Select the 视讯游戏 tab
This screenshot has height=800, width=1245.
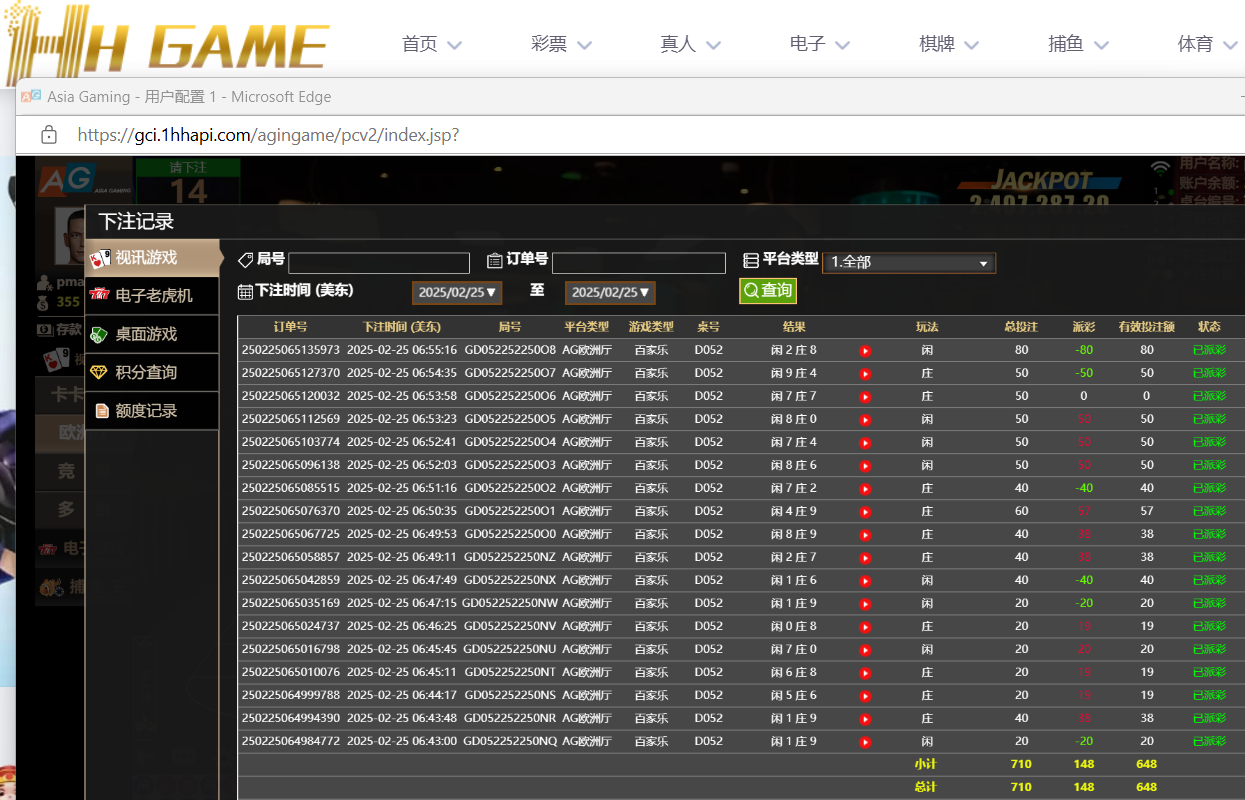point(152,258)
